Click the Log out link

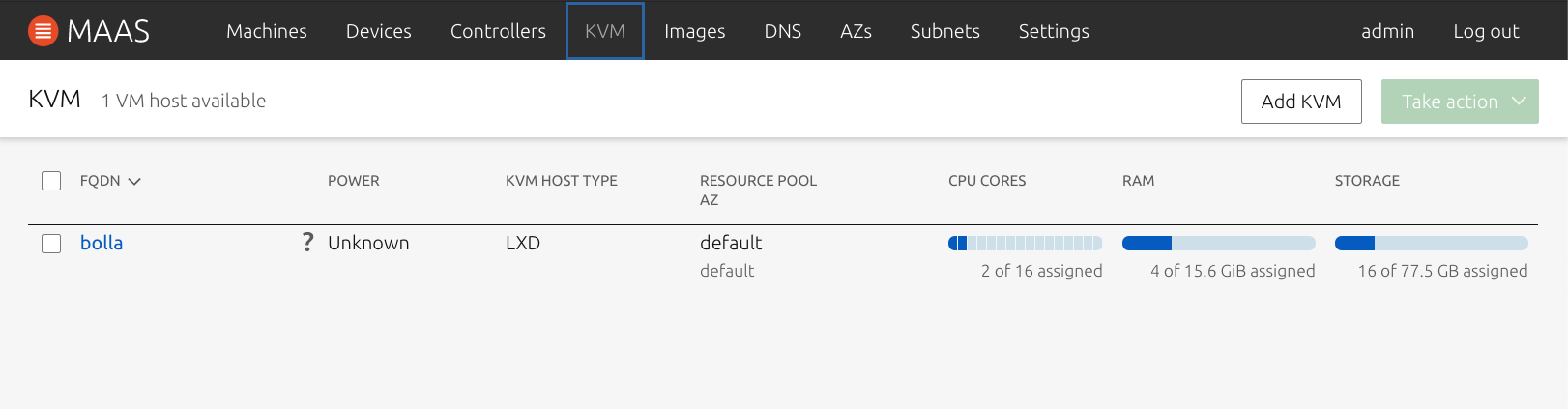[x=1486, y=31]
